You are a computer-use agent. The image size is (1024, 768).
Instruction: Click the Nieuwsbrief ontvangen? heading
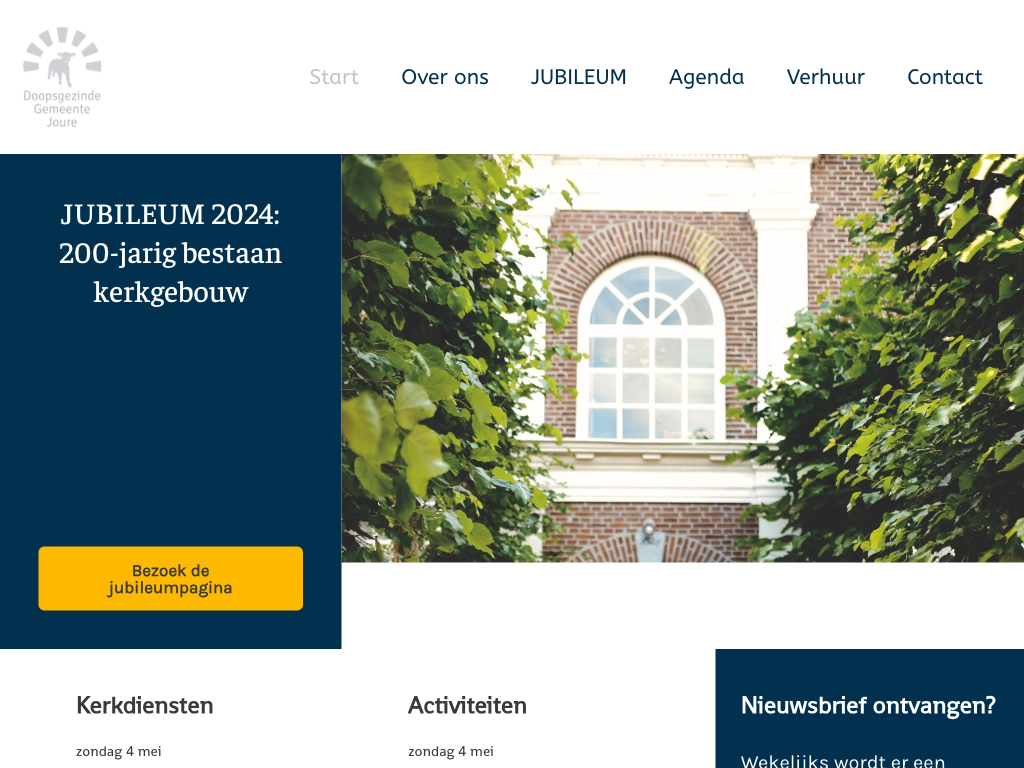tap(869, 705)
